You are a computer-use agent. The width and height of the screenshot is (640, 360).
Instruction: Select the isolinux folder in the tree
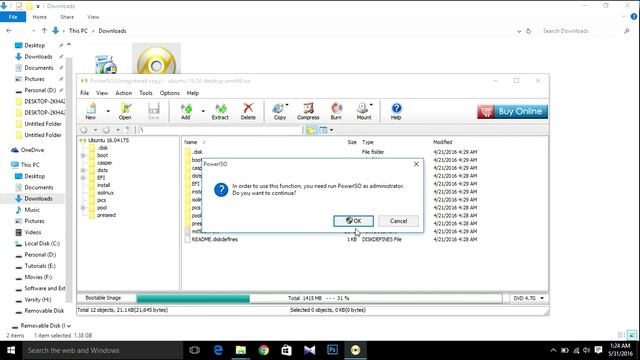[x=105, y=193]
